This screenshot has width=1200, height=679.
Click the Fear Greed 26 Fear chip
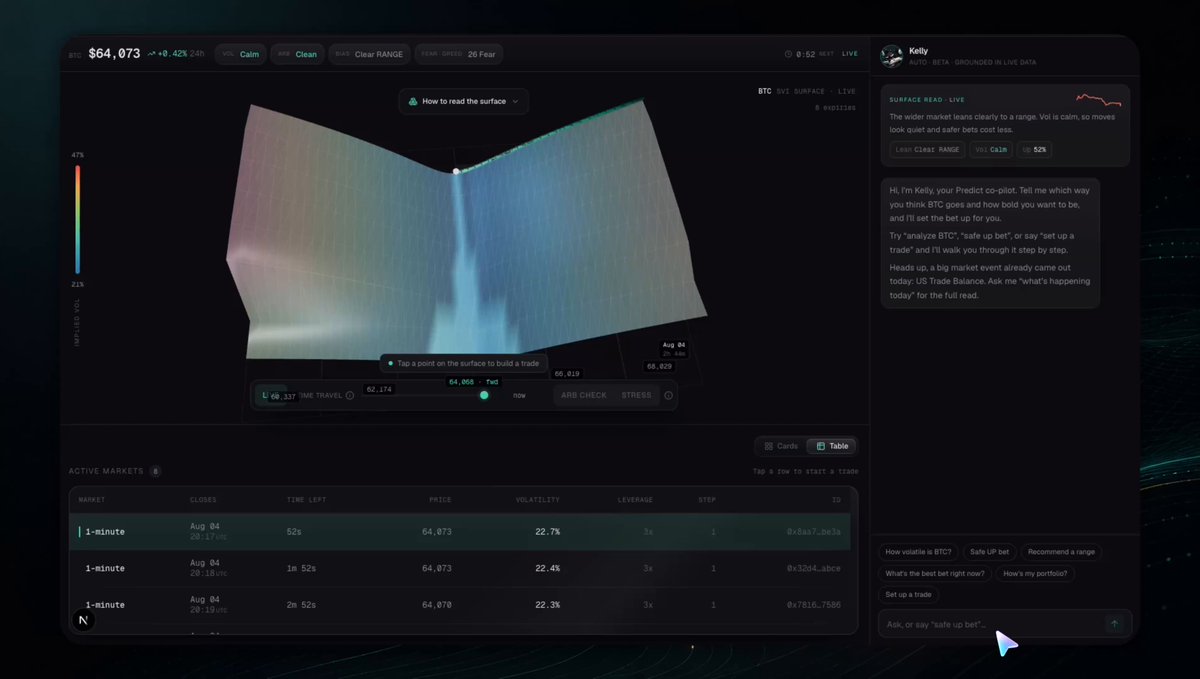[x=459, y=54]
